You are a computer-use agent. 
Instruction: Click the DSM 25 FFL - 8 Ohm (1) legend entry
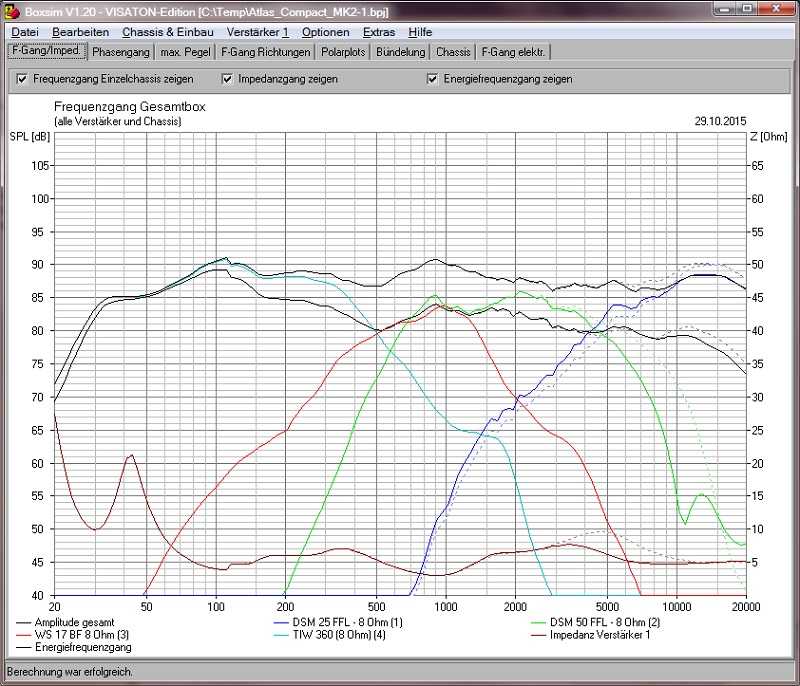(338, 622)
